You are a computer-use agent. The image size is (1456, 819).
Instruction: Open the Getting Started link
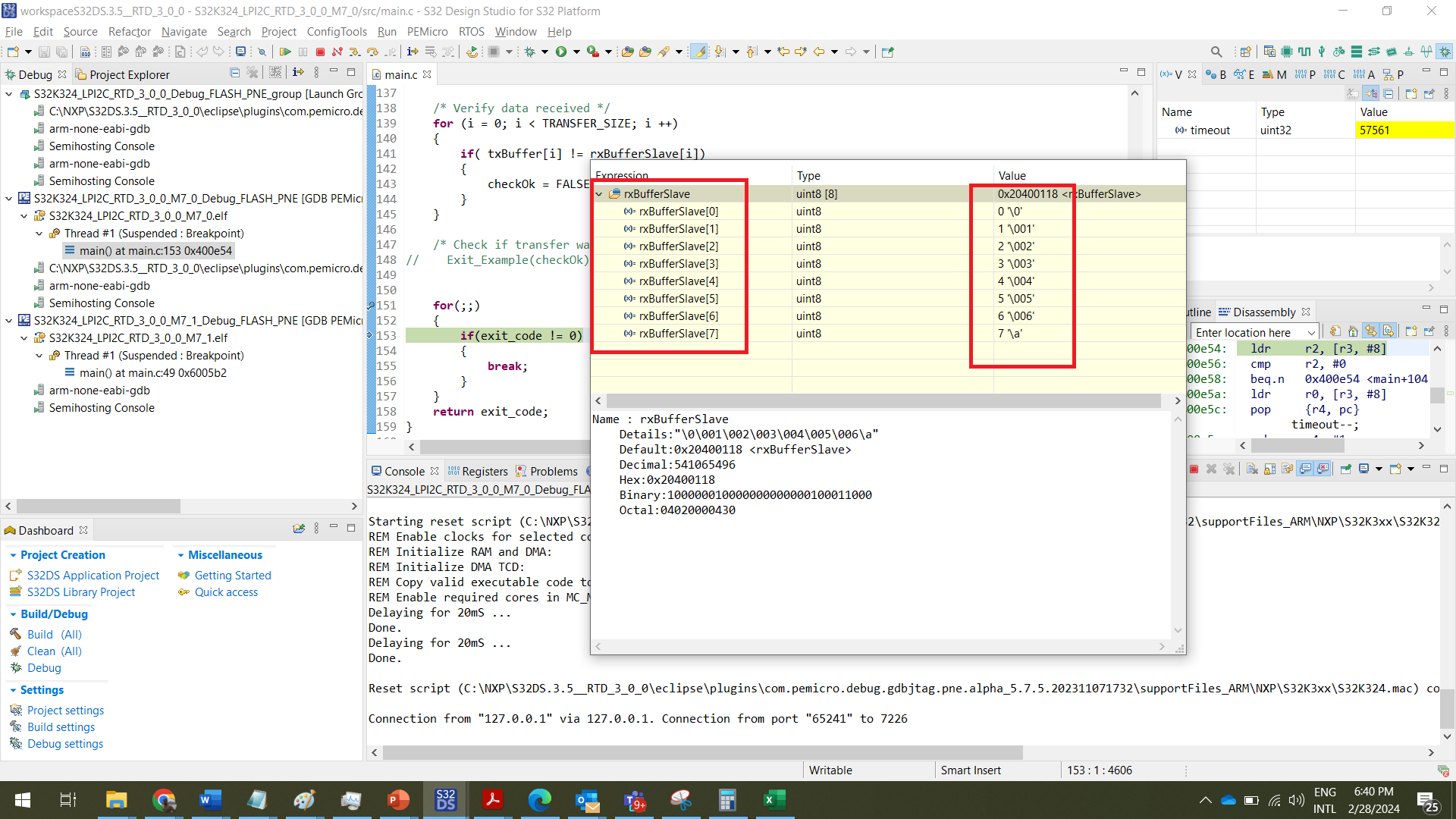coord(232,575)
